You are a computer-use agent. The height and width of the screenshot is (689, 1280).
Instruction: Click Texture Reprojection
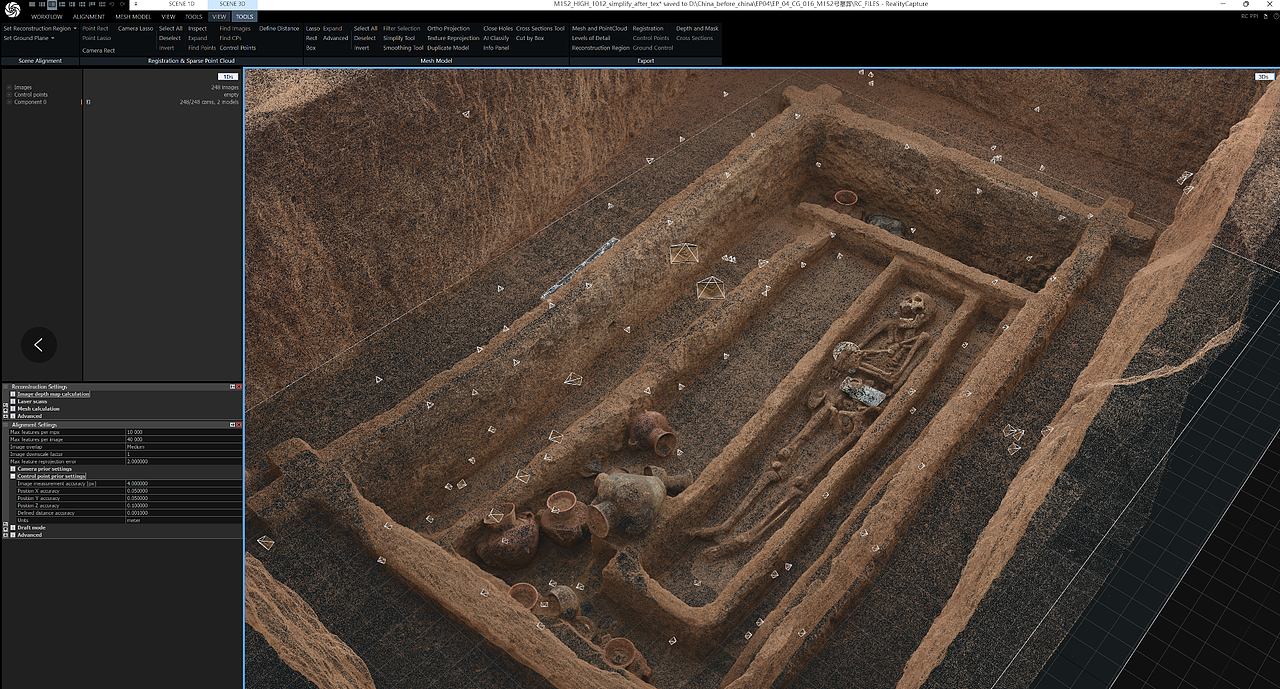[453, 38]
